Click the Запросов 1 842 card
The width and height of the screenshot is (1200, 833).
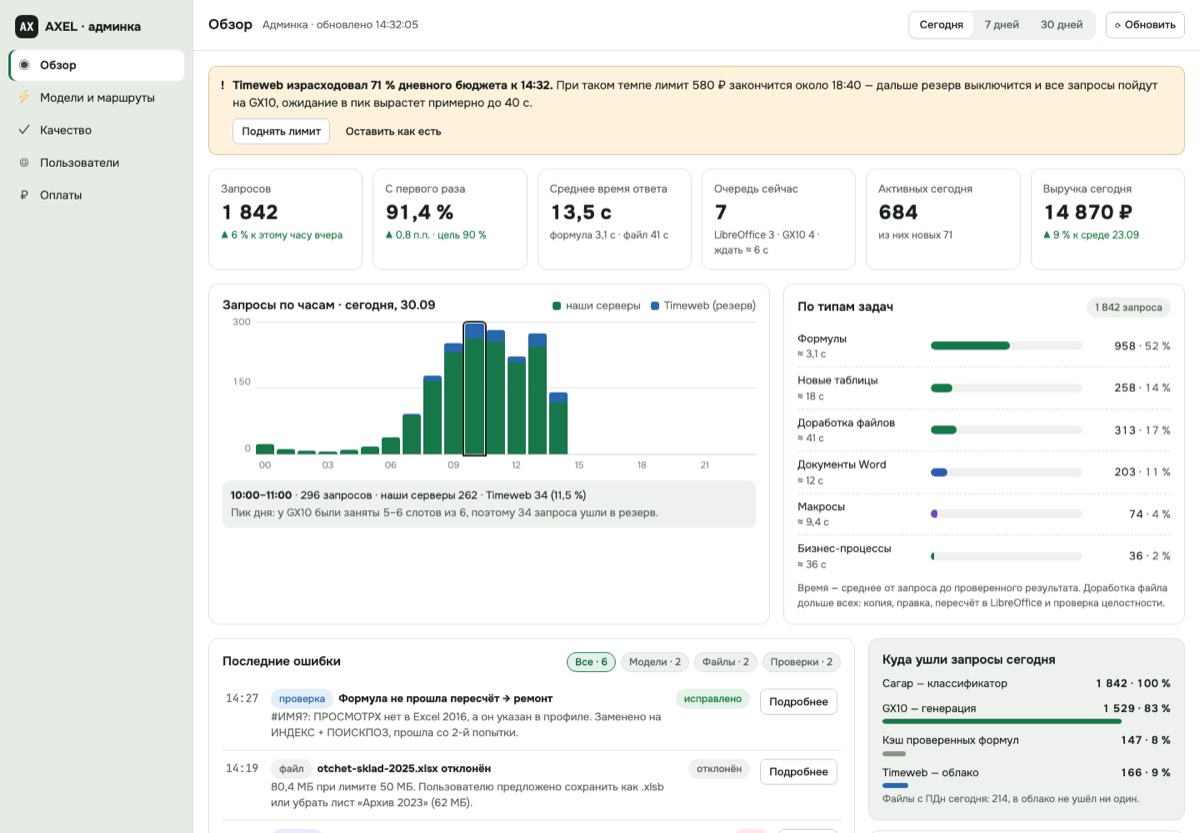click(285, 219)
